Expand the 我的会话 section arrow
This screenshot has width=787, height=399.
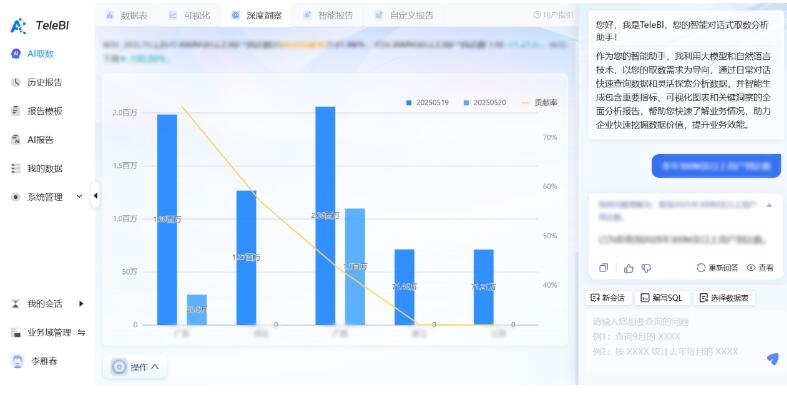tap(81, 304)
